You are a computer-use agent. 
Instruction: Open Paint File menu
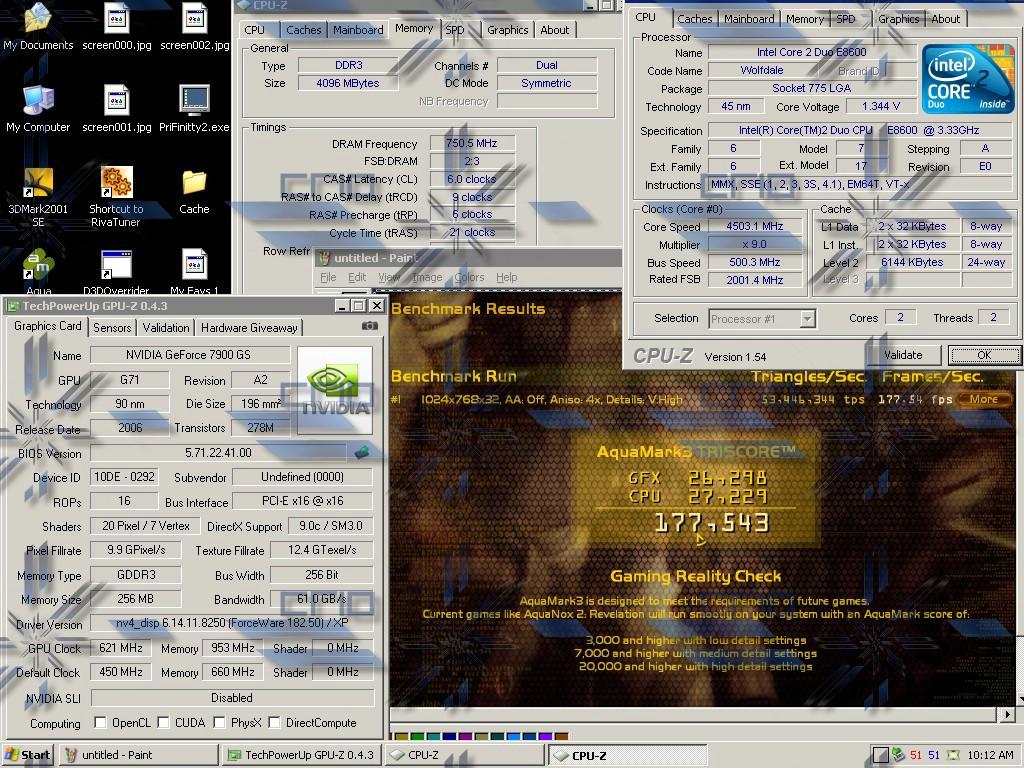click(328, 277)
